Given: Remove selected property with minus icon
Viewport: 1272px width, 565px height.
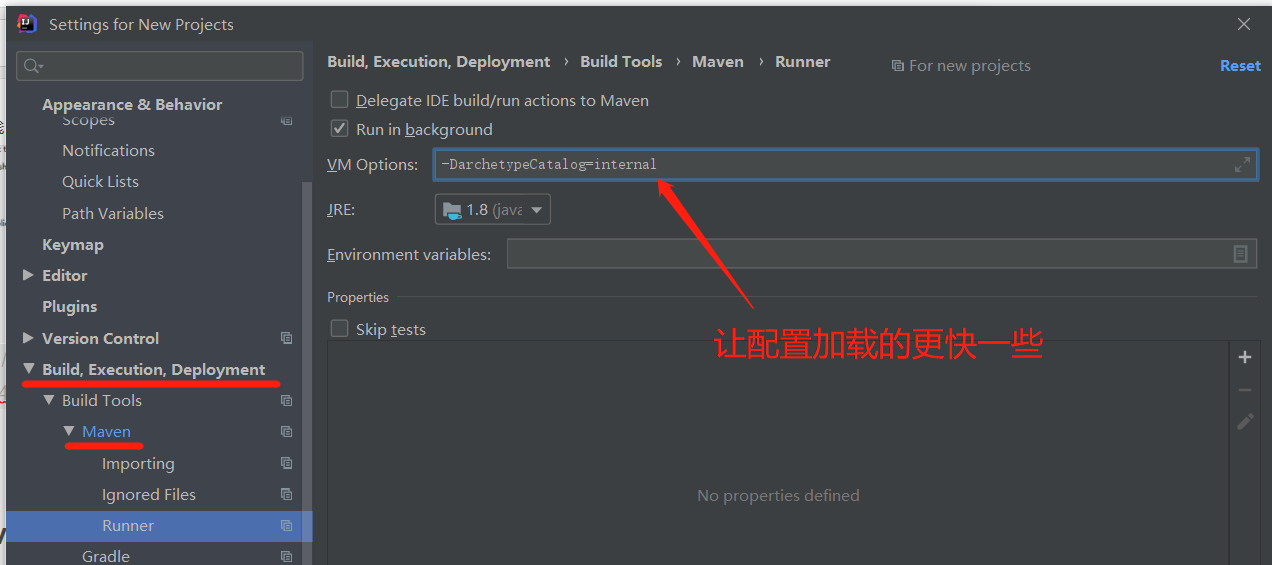Looking at the screenshot, I should [1245, 390].
